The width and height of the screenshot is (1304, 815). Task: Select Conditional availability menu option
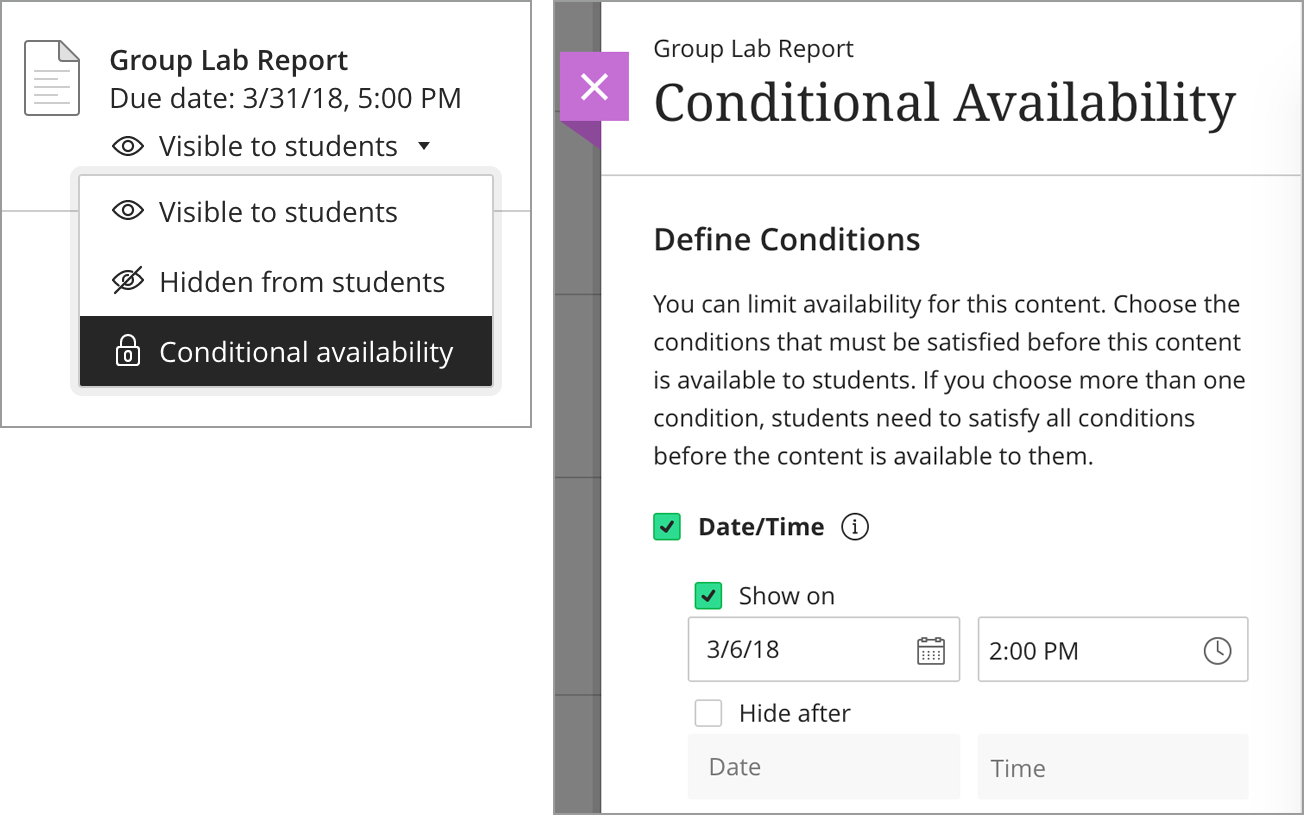(x=286, y=352)
